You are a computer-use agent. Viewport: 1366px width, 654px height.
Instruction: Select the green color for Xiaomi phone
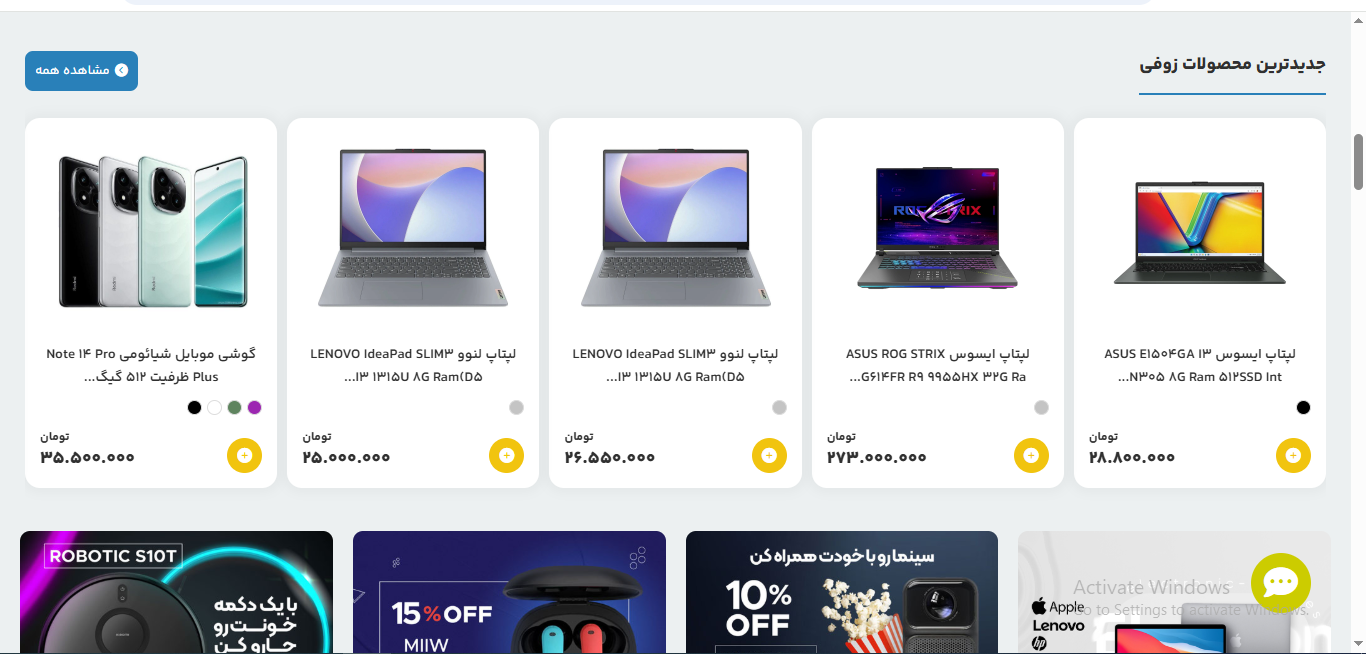[234, 407]
